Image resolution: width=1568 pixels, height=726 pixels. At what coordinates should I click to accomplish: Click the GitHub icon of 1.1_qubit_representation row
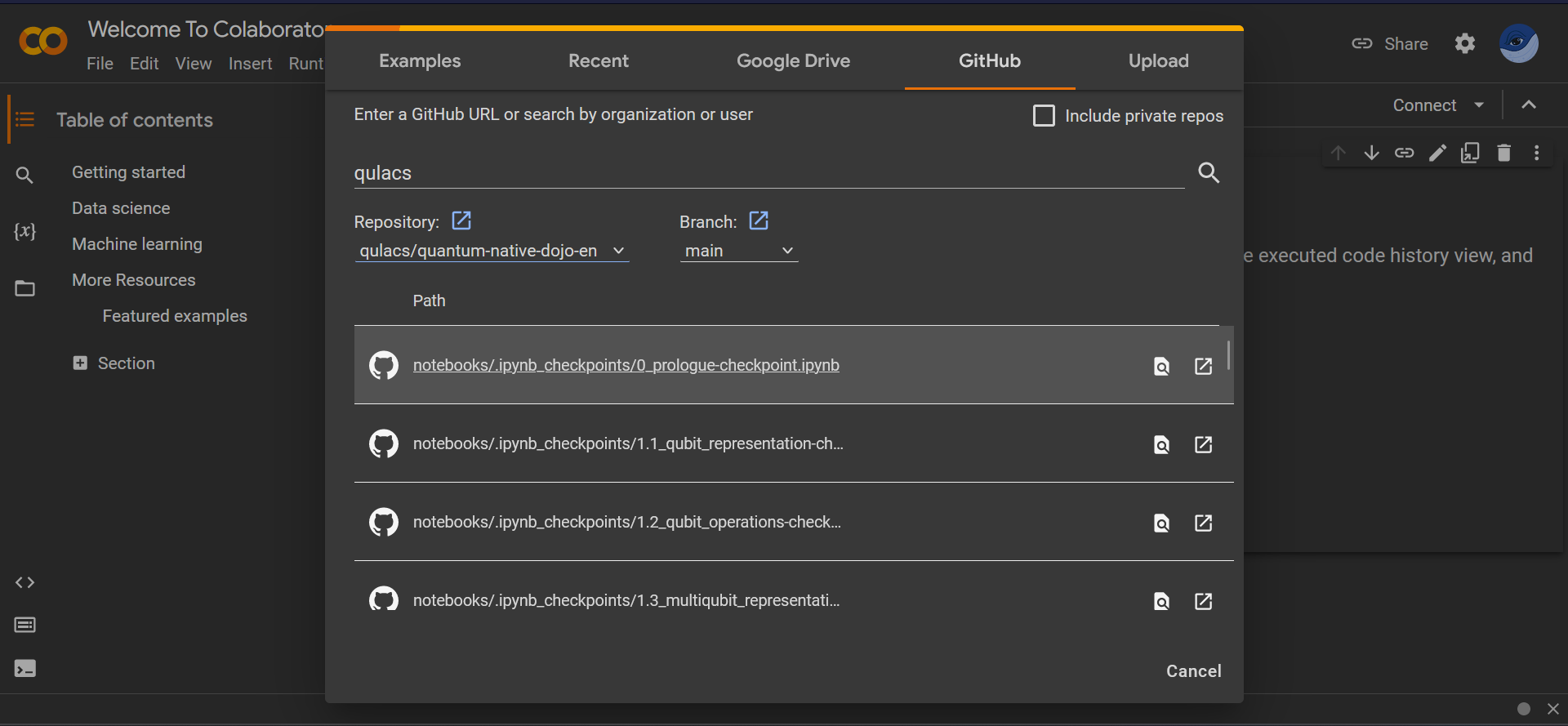pos(384,443)
